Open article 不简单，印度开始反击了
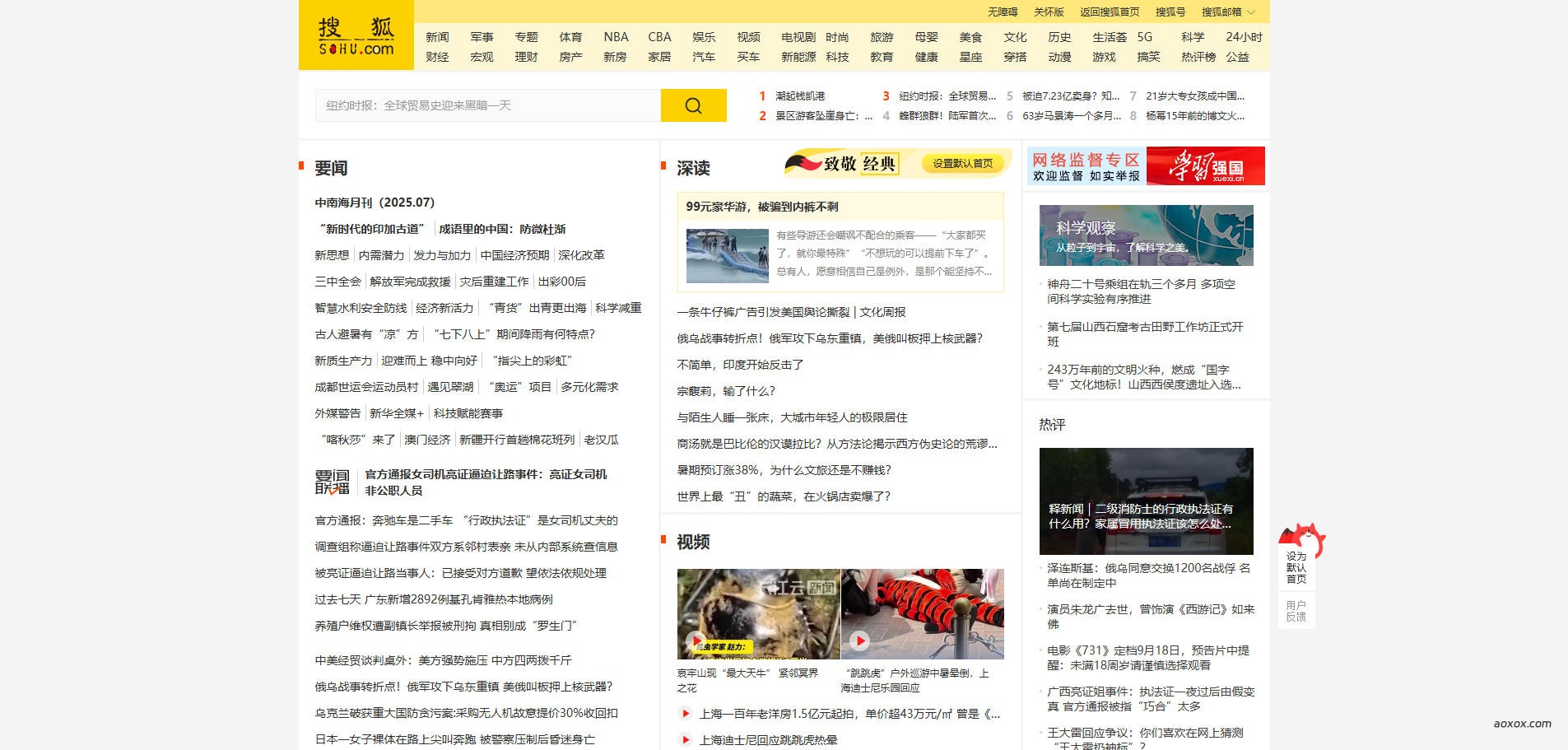This screenshot has width=1568, height=750. (x=740, y=365)
